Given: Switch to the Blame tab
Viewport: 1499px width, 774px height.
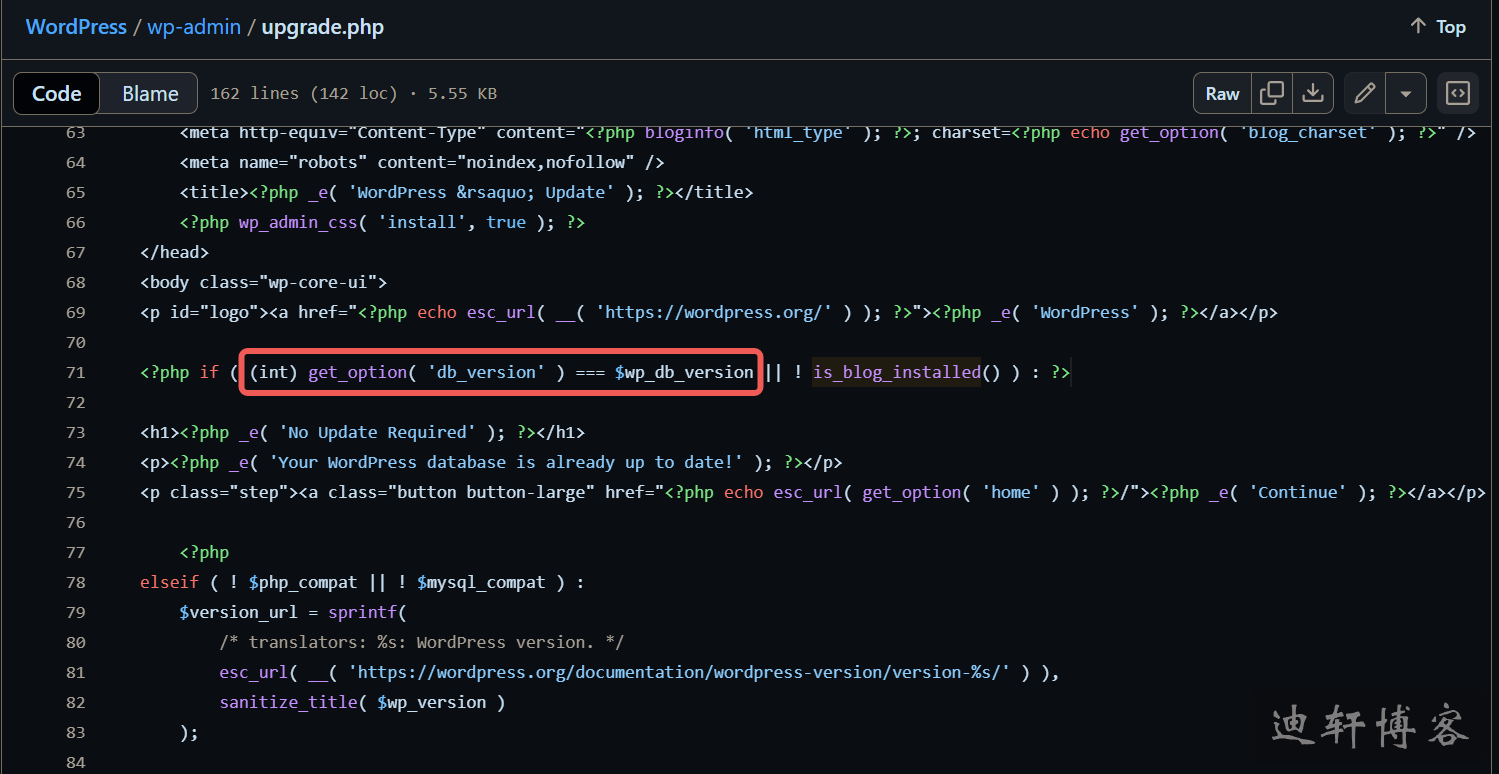Looking at the screenshot, I should coord(150,94).
